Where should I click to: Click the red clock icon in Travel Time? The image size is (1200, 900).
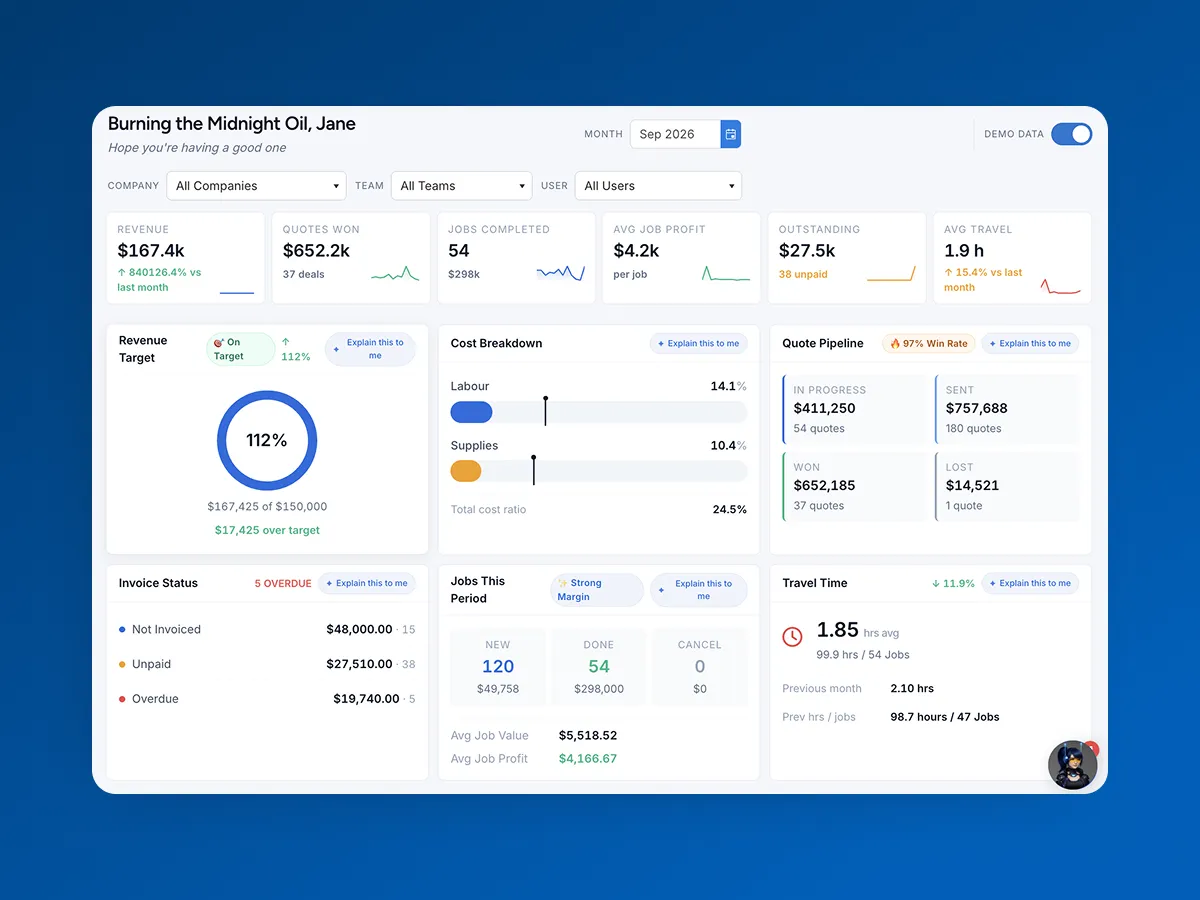pyautogui.click(x=792, y=636)
